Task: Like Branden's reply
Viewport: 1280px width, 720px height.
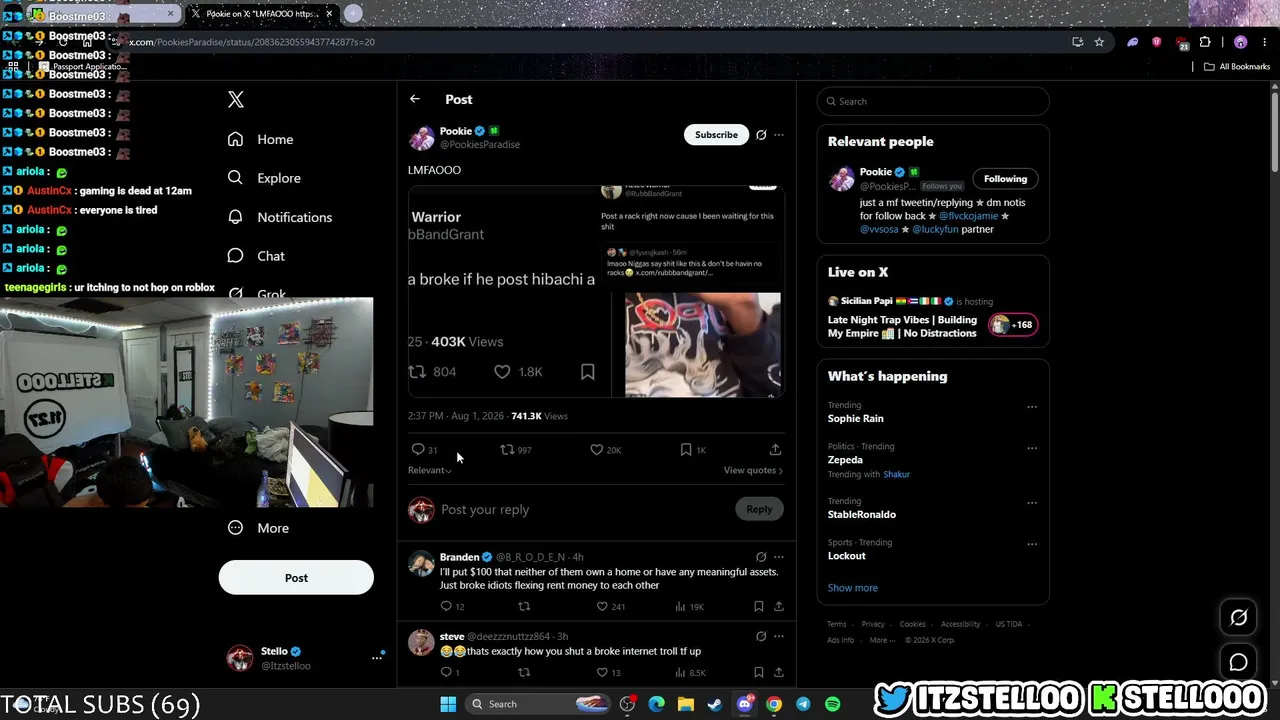Action: (x=602, y=606)
